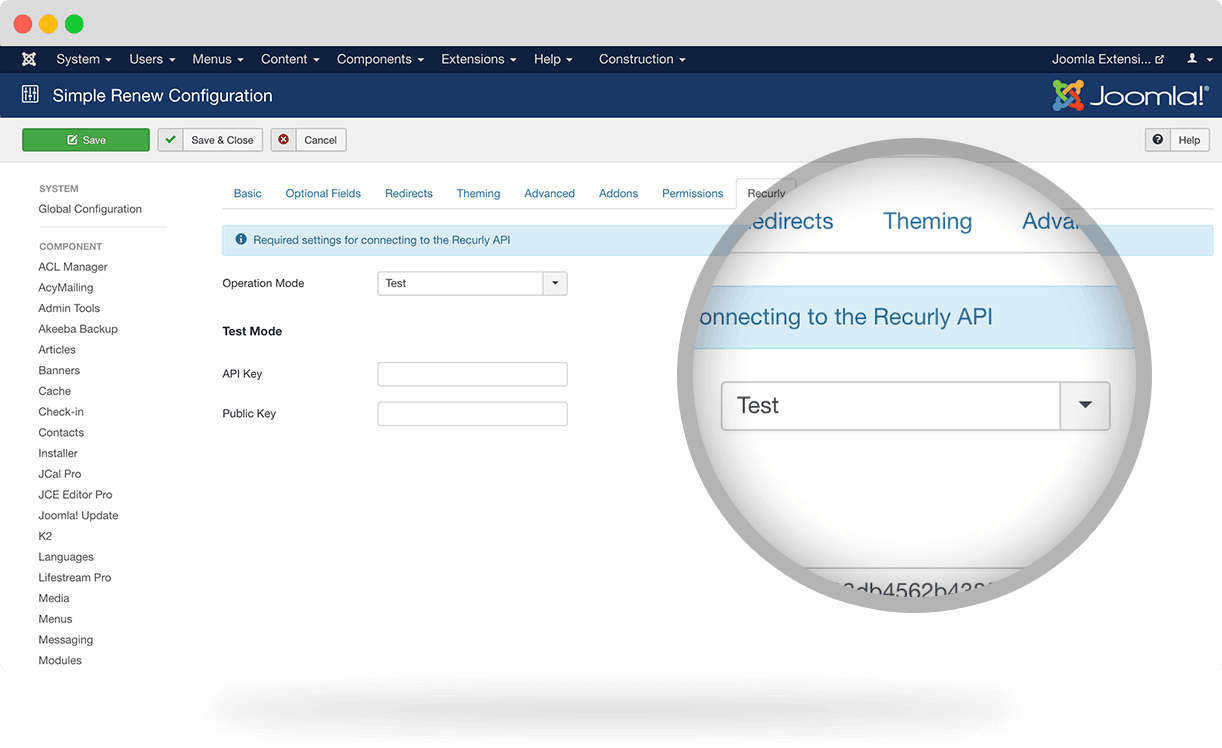Open the user account icon menu

[1196, 59]
